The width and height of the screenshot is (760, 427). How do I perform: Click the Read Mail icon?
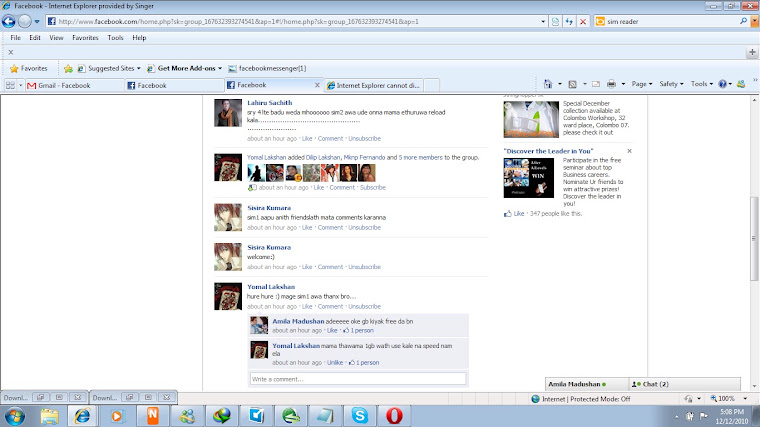coord(596,84)
